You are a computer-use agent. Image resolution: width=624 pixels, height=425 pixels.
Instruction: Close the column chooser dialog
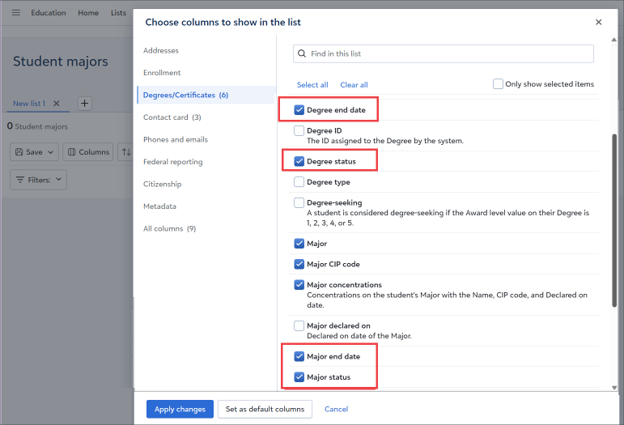(598, 22)
